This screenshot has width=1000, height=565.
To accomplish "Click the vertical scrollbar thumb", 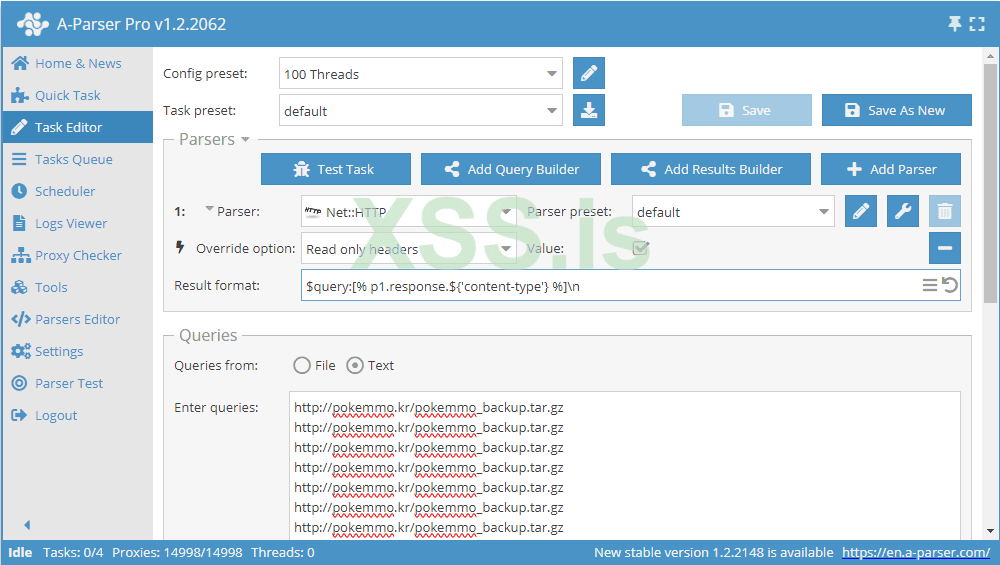I will tap(990, 185).
